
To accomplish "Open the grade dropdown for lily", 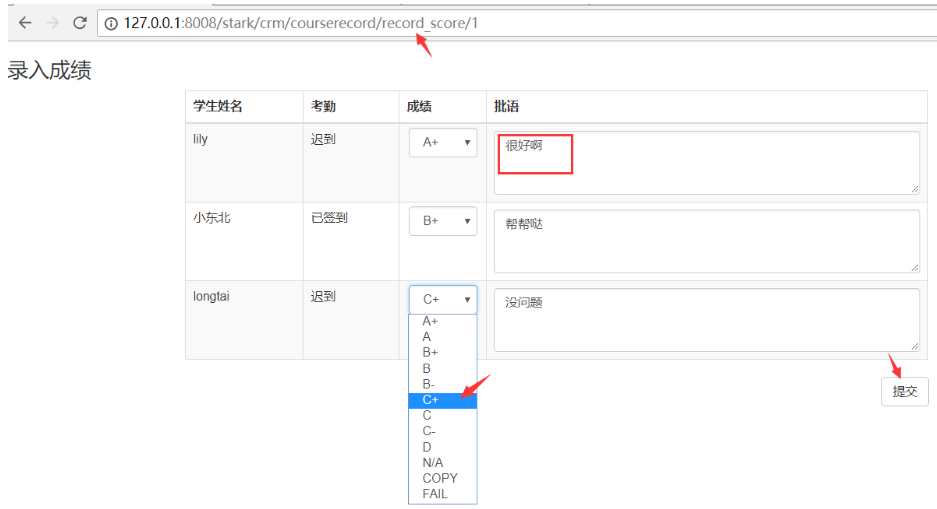I will tap(443, 142).
